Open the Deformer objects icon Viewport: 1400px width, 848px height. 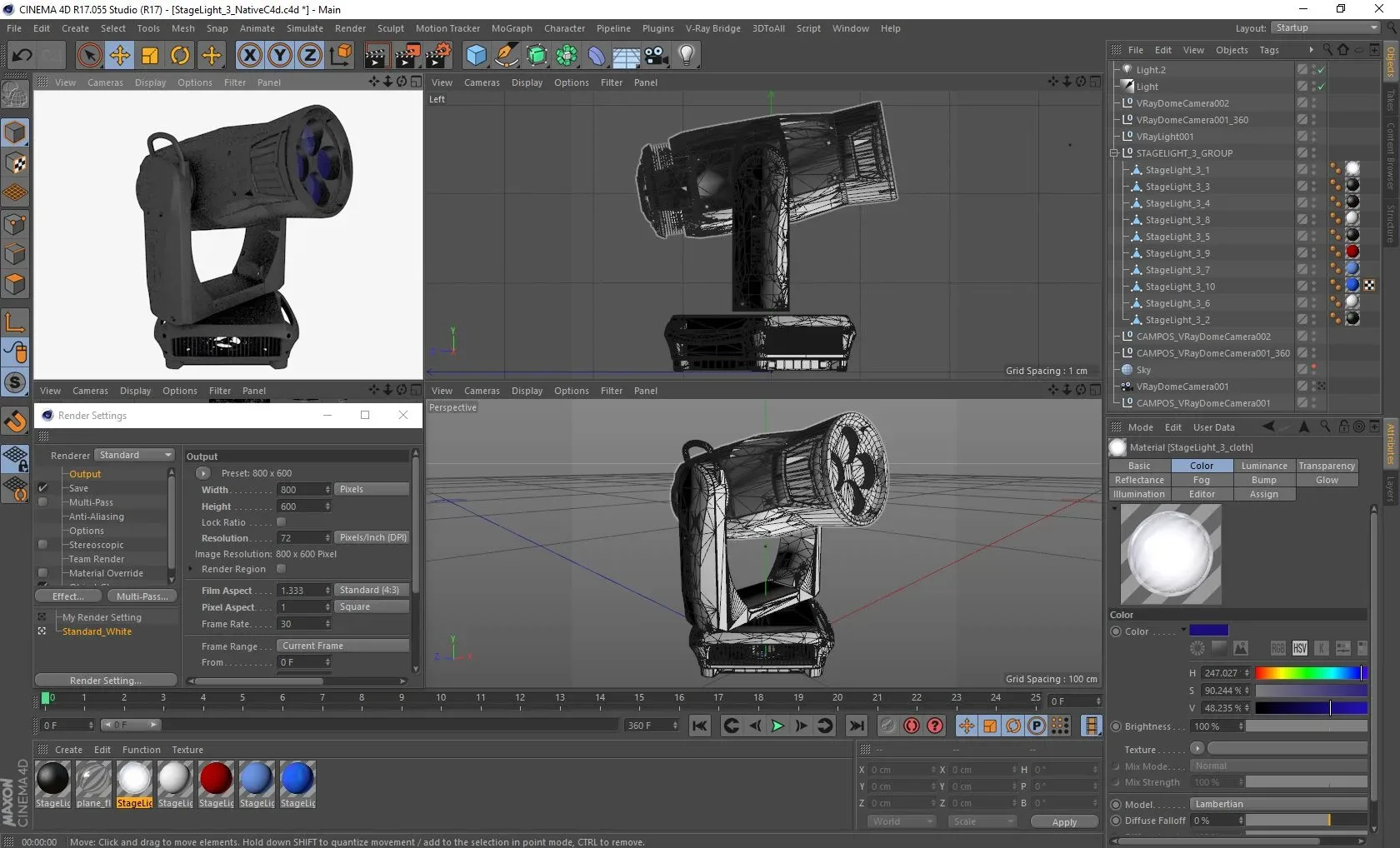(x=597, y=56)
